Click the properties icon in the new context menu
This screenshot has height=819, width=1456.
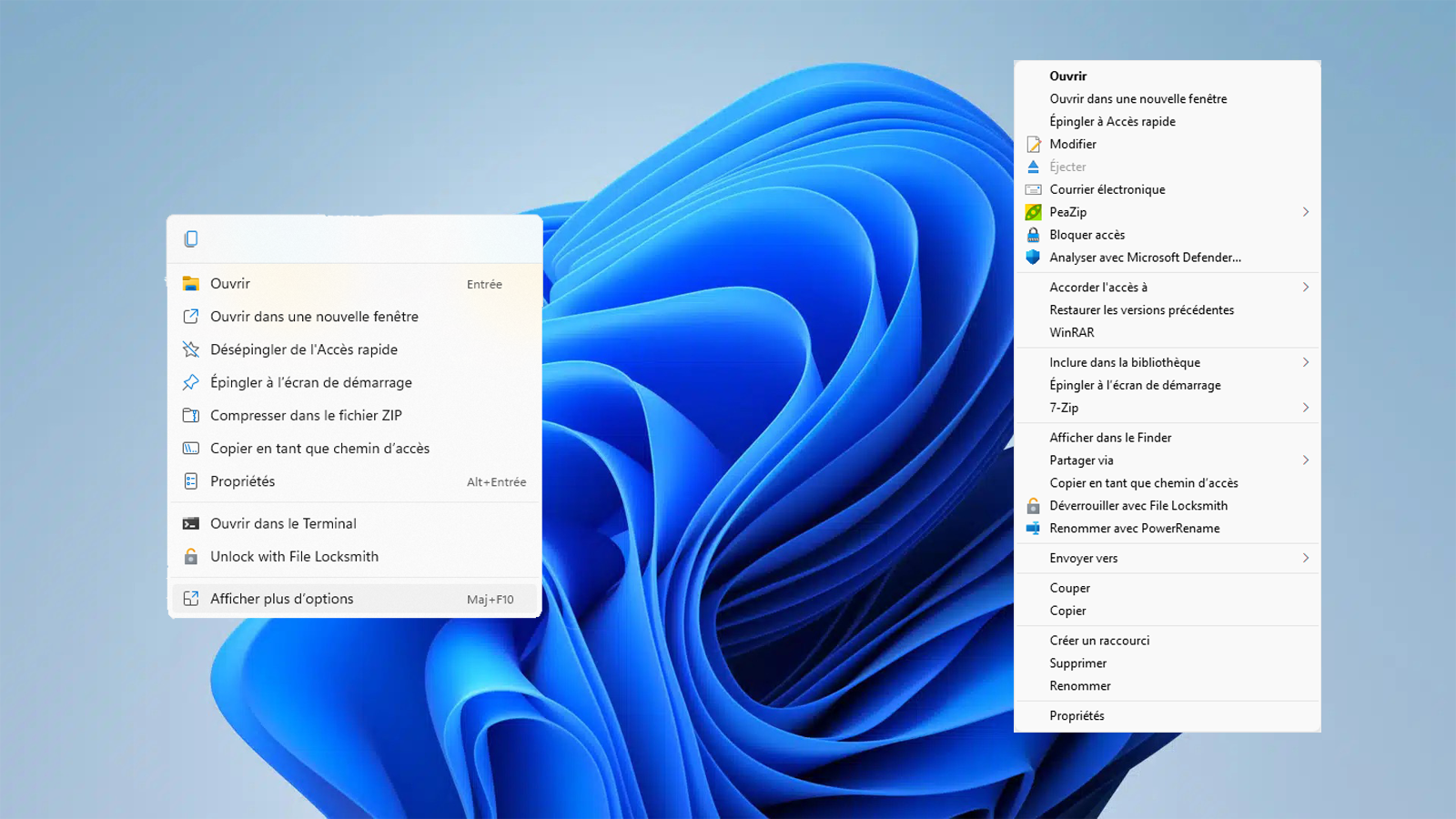point(191,481)
